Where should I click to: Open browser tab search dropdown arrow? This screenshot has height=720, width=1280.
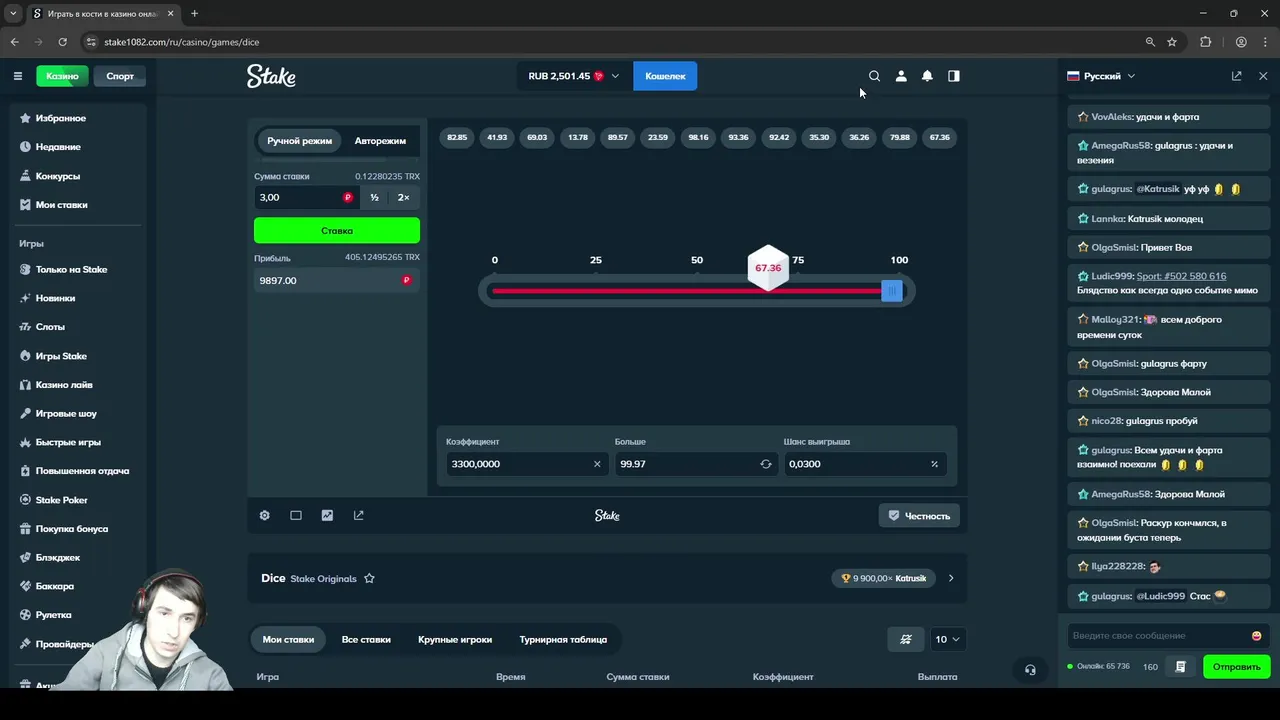coord(13,13)
